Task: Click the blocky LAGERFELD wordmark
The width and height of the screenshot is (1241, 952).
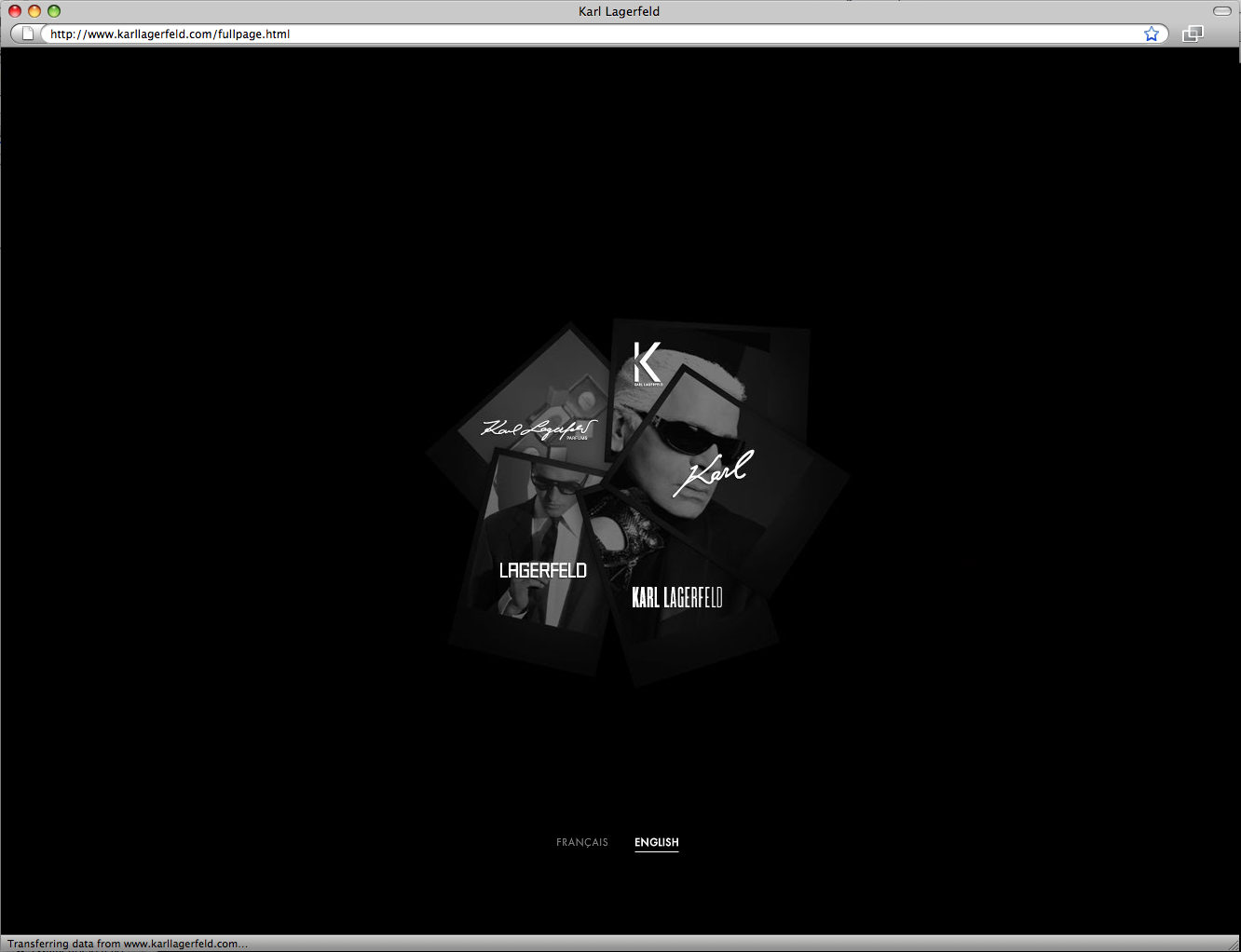Action: [543, 570]
